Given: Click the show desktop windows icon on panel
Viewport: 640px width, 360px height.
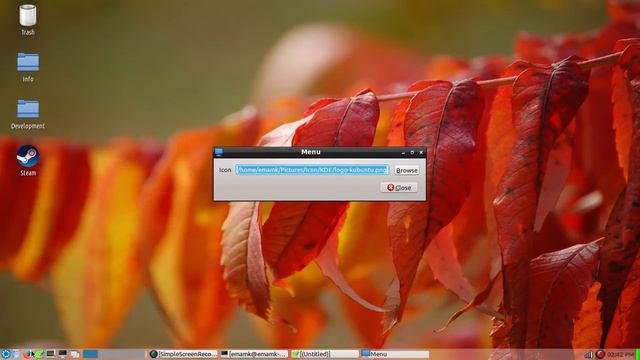Looking at the screenshot, I should 75,354.
